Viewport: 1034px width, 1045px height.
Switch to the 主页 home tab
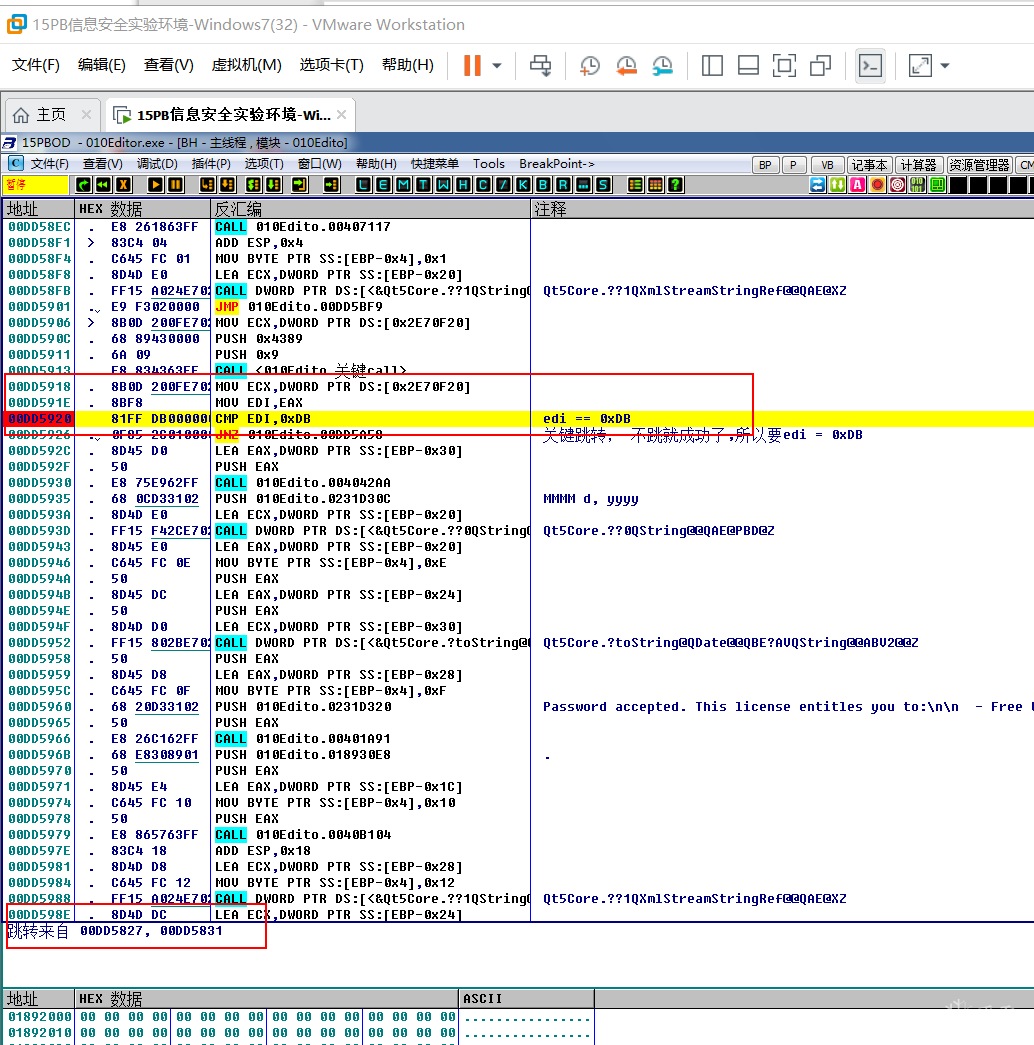click(51, 115)
